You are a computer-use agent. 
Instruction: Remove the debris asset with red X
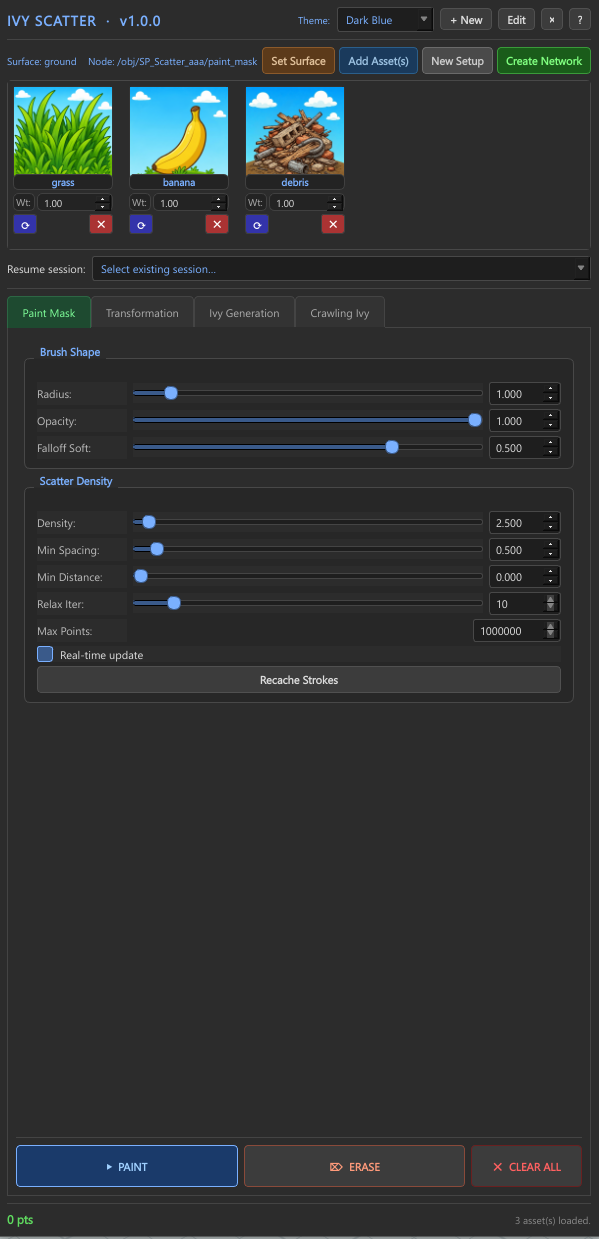pos(332,225)
